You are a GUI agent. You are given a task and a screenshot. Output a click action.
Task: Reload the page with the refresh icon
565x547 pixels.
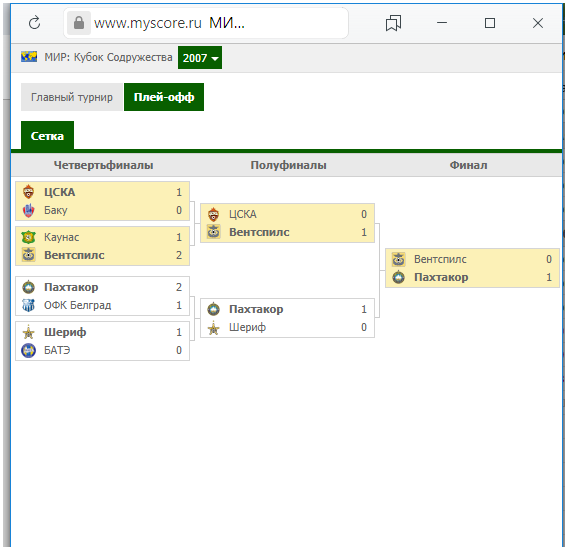(x=35, y=23)
